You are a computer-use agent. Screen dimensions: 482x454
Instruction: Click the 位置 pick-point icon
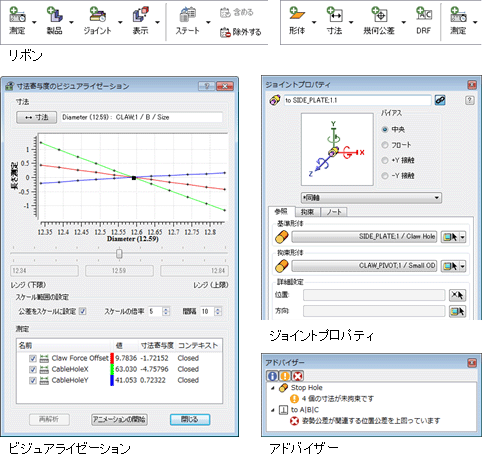click(x=457, y=295)
